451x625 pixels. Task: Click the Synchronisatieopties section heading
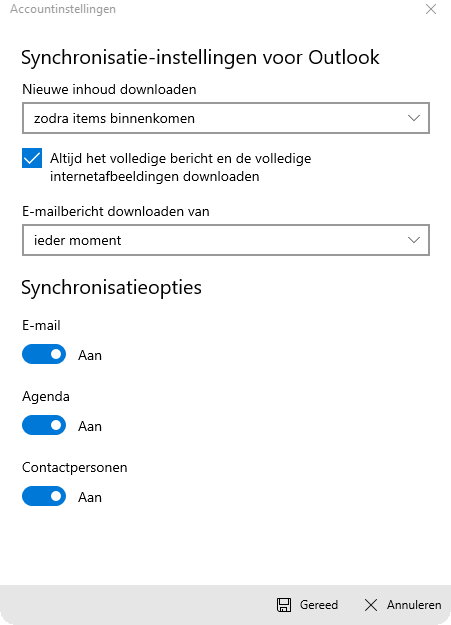tap(111, 288)
